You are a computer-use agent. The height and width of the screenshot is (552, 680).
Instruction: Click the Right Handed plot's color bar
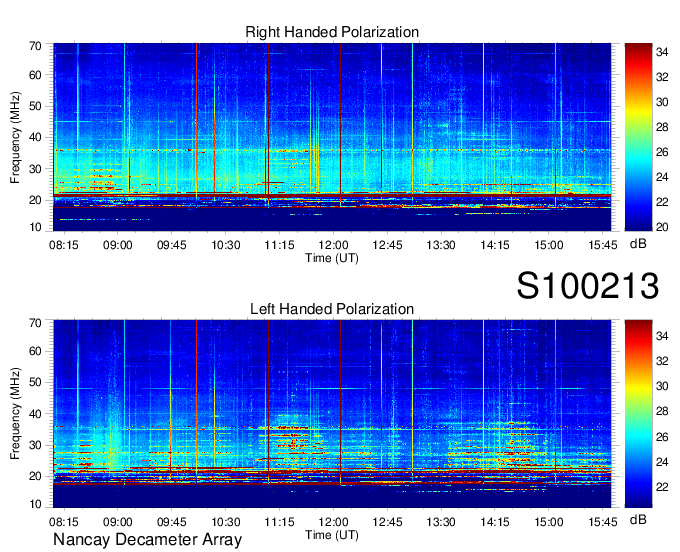tap(638, 137)
